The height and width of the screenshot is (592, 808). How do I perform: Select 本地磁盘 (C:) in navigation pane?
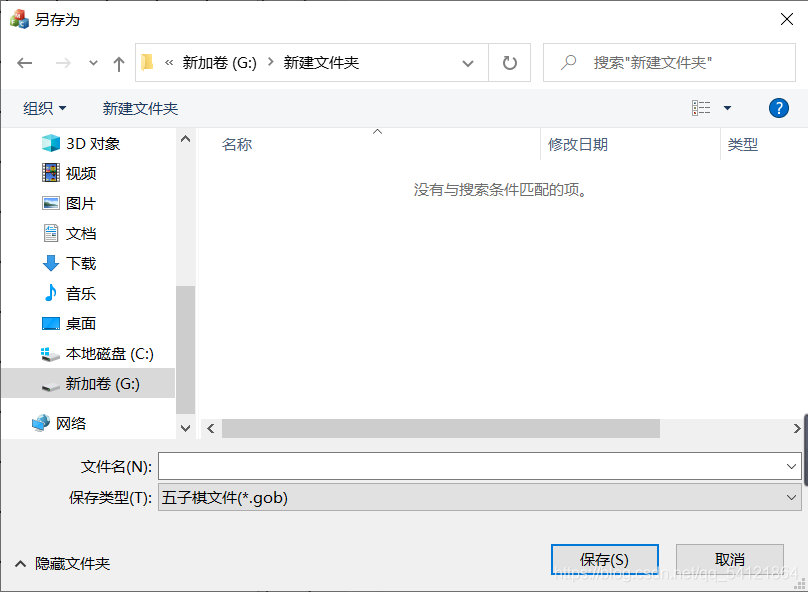(x=97, y=353)
